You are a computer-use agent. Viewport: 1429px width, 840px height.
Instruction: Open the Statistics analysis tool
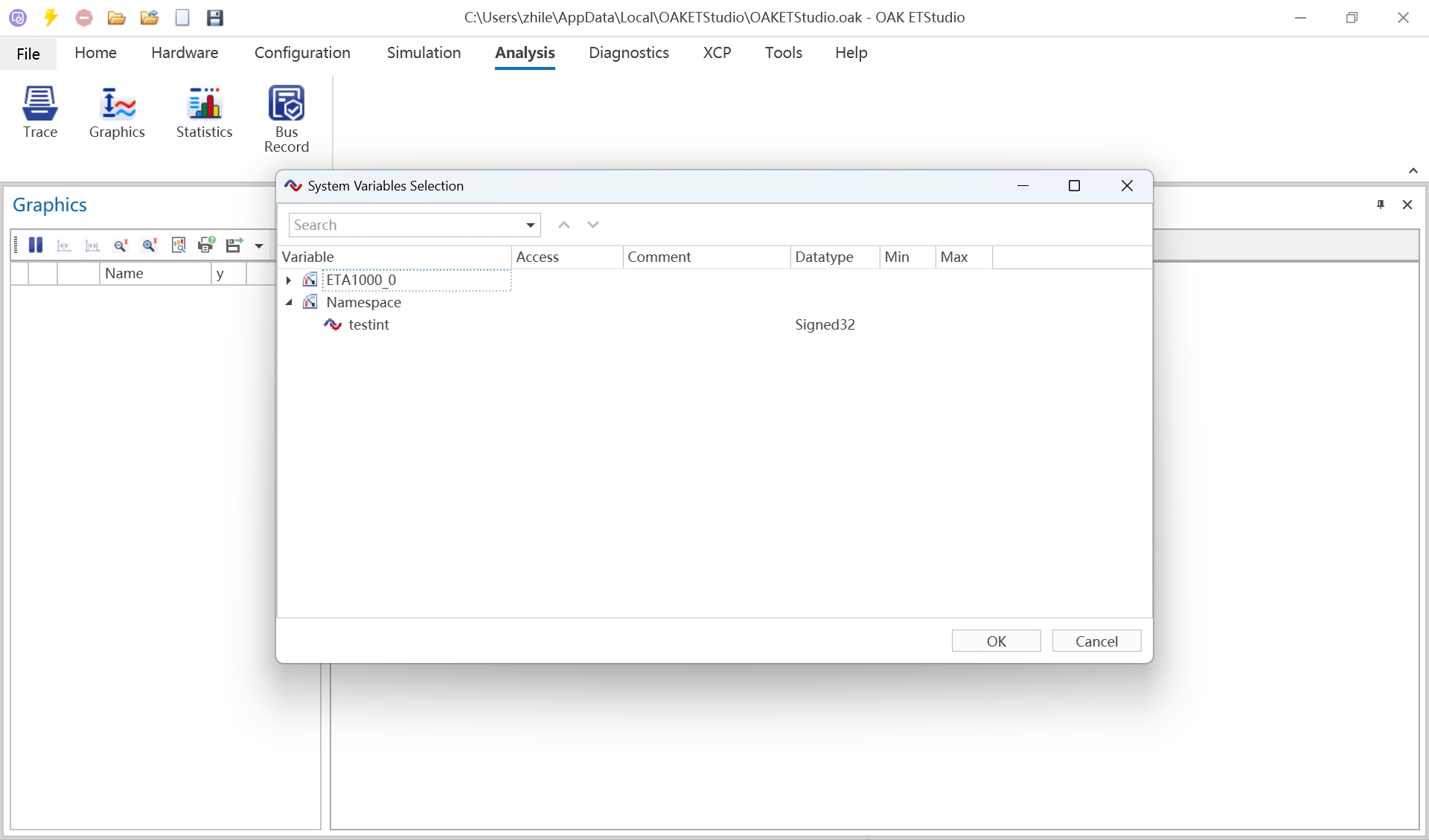point(204,112)
